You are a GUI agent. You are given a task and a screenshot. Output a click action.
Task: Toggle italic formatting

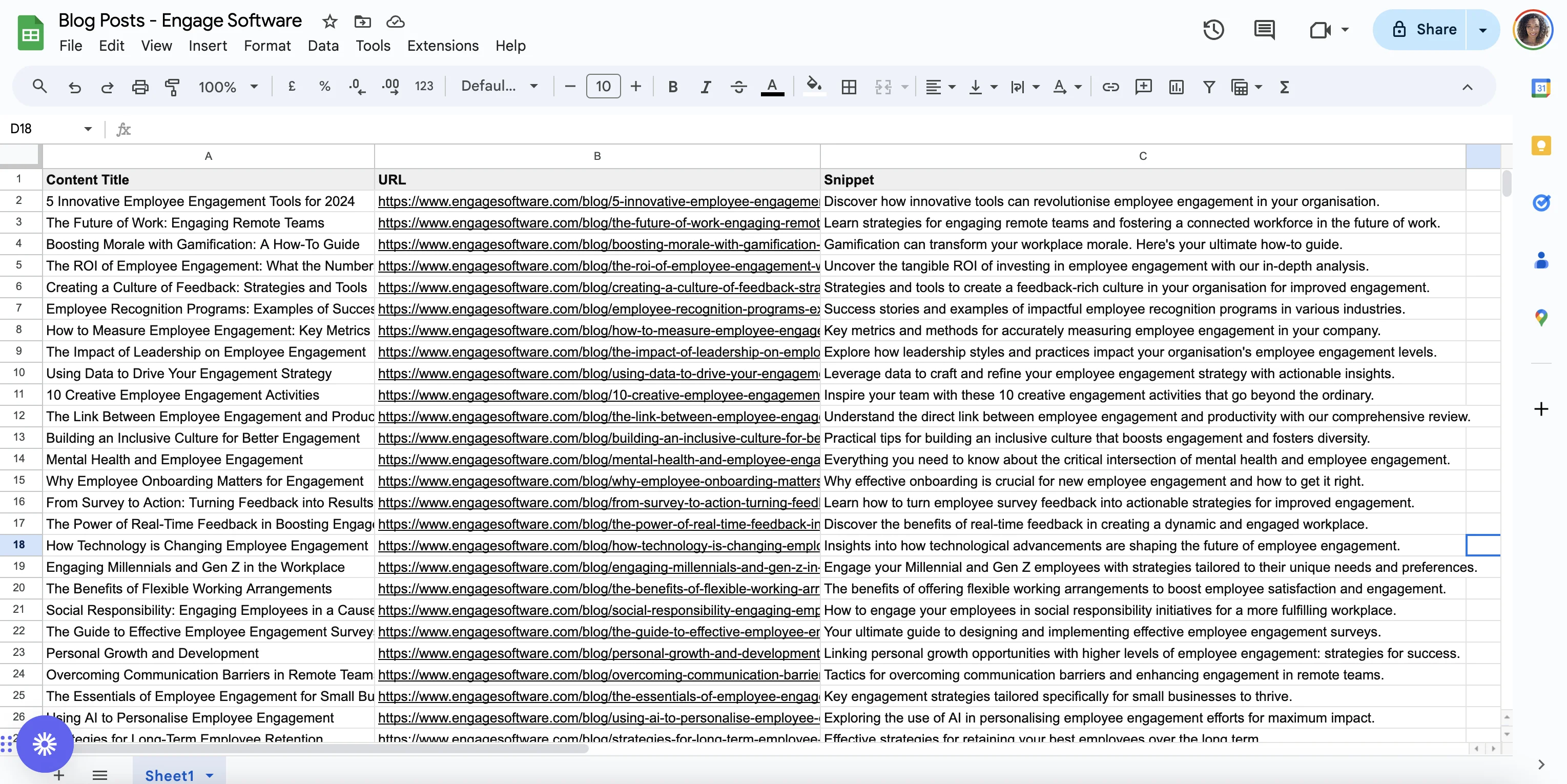click(x=705, y=87)
